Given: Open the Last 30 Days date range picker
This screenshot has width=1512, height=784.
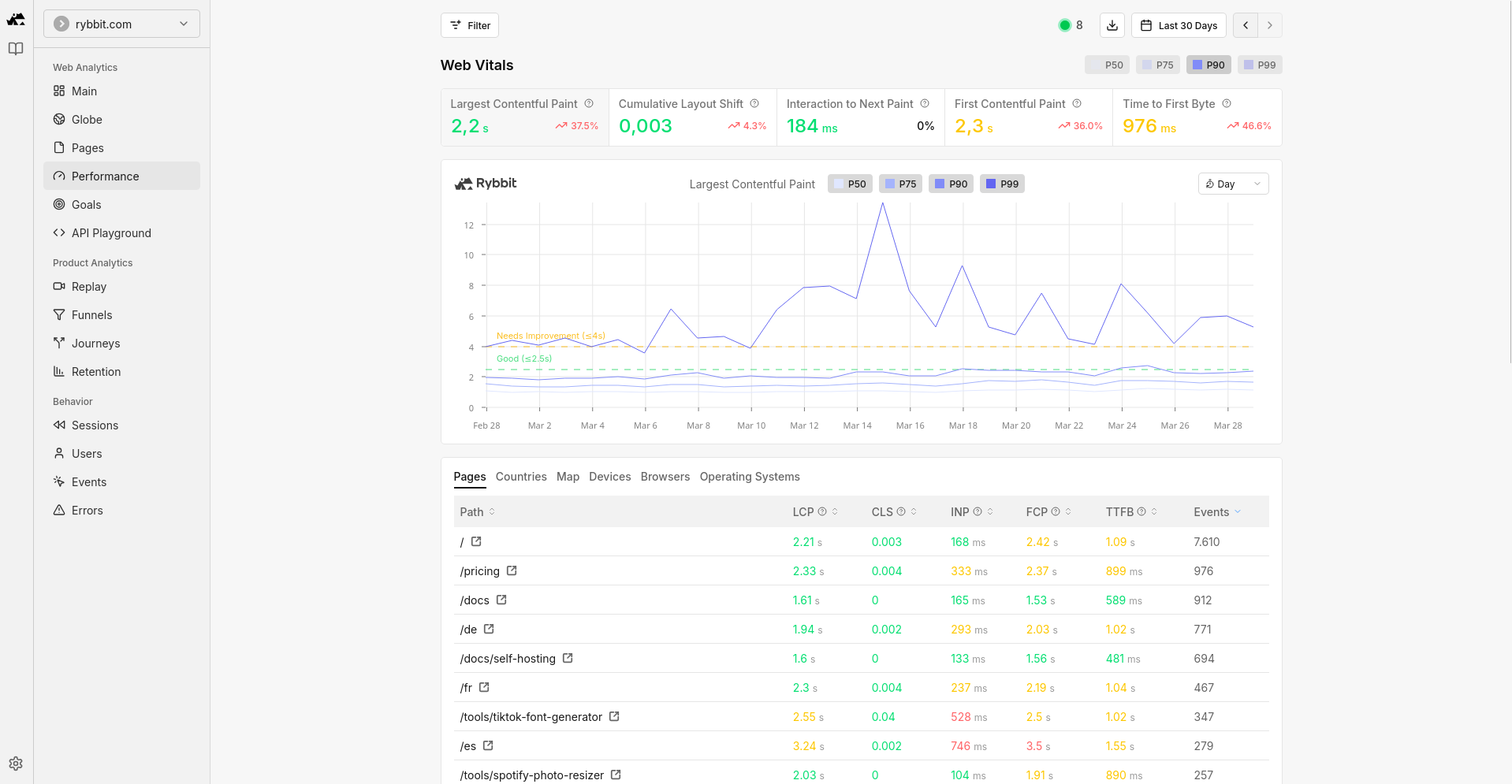Looking at the screenshot, I should click(1179, 24).
